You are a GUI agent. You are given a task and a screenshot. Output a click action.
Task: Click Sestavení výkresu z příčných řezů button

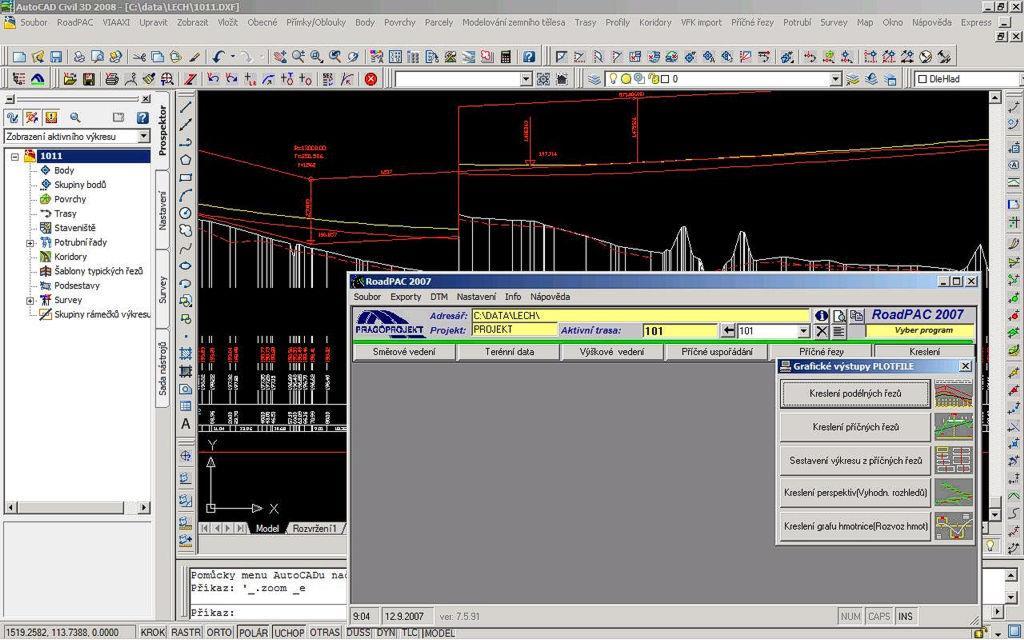855,460
